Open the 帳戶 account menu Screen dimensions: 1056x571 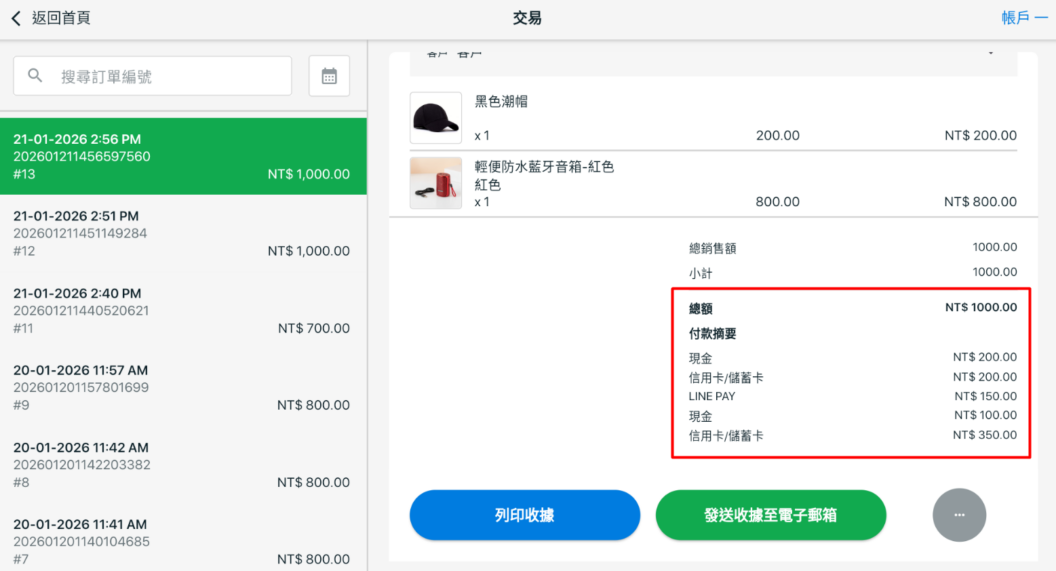(1023, 18)
